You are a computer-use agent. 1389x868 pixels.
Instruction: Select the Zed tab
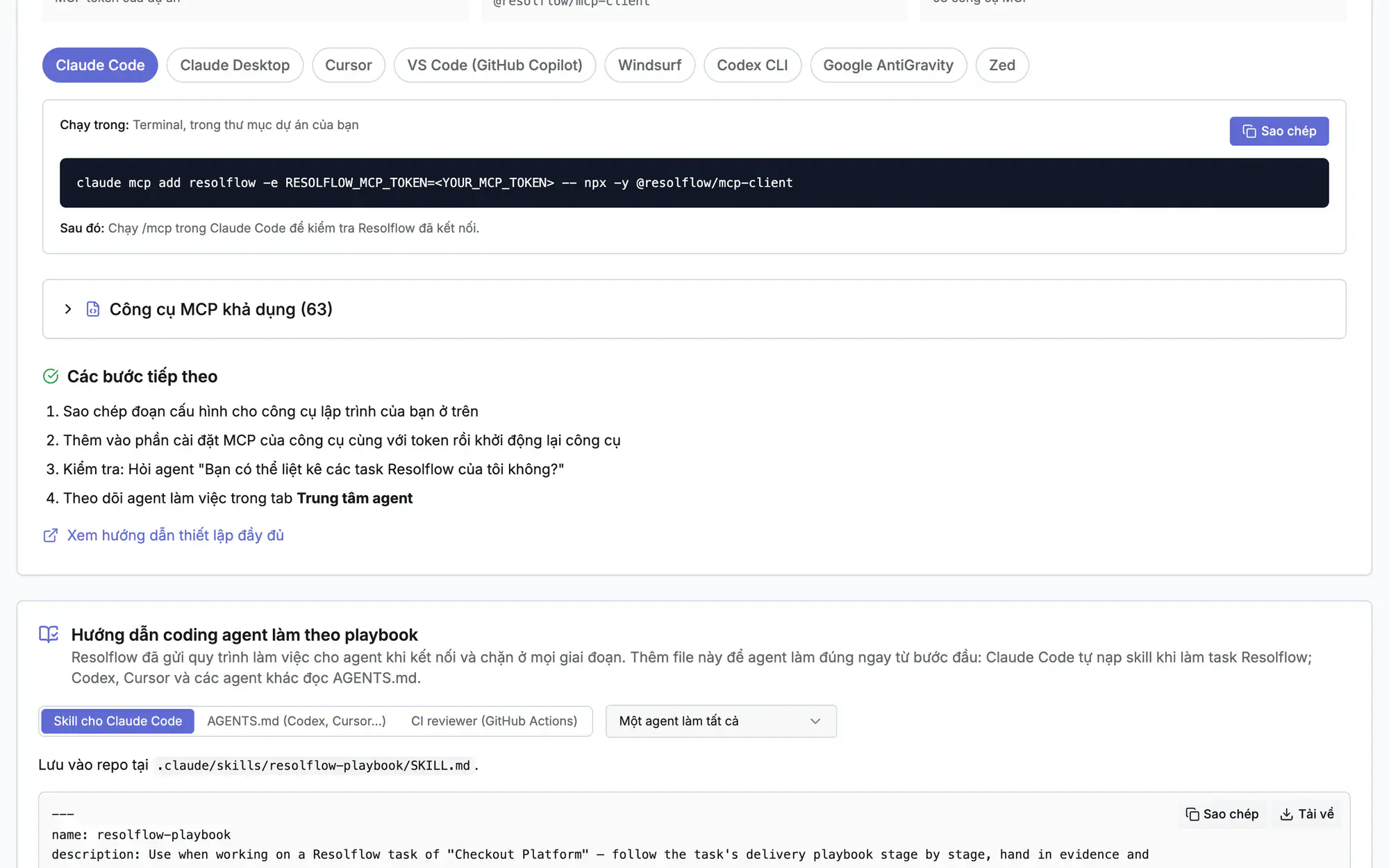(1002, 65)
